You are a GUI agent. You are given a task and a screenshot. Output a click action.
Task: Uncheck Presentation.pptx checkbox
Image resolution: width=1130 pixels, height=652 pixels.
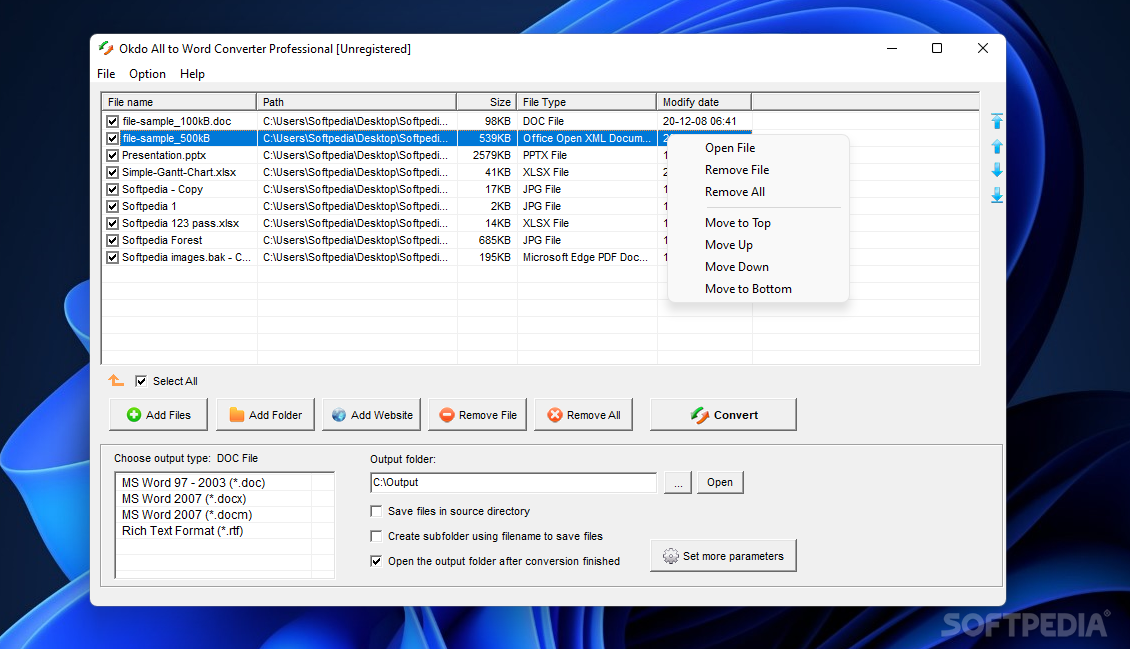coord(112,155)
